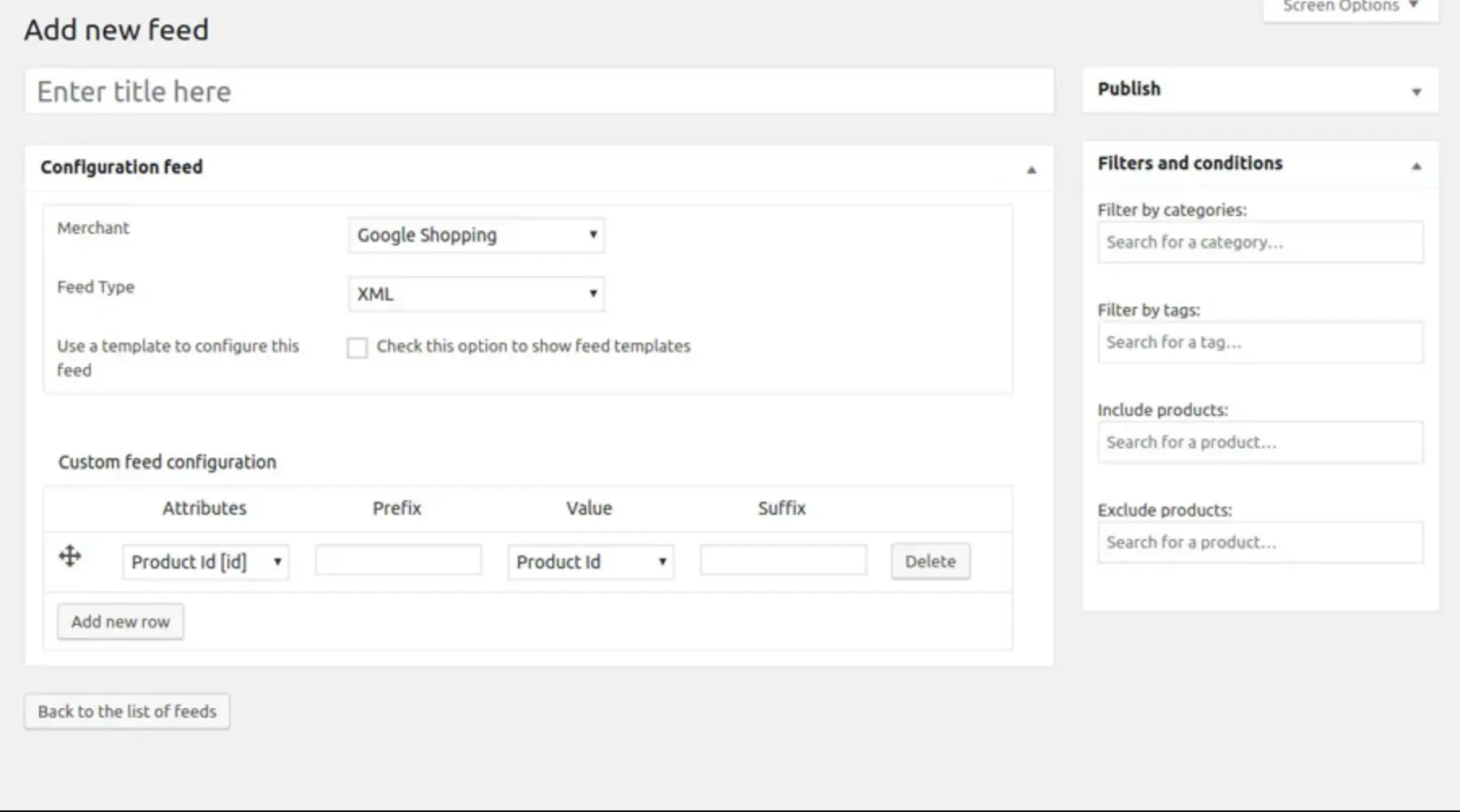Click the Add new row button

click(x=120, y=622)
